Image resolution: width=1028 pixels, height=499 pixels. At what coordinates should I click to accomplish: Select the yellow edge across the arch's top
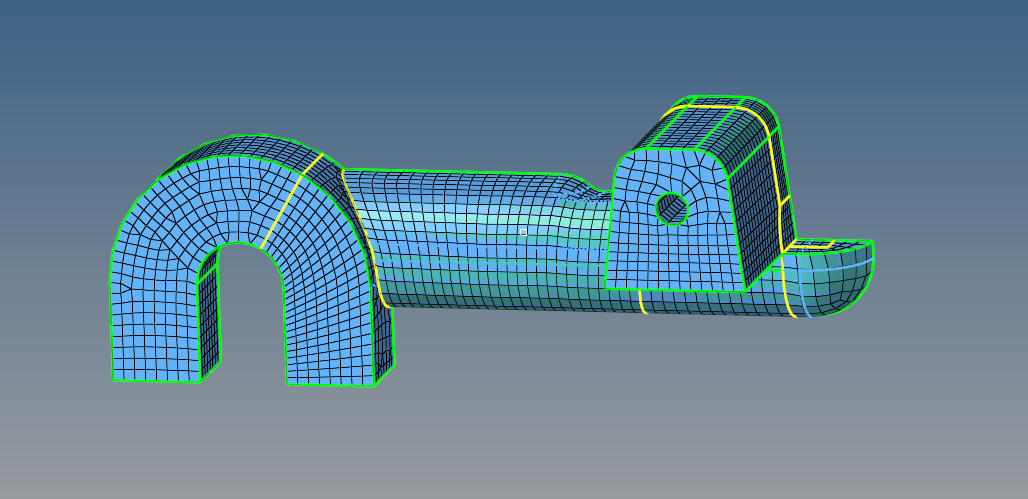pyautogui.click(x=292, y=201)
